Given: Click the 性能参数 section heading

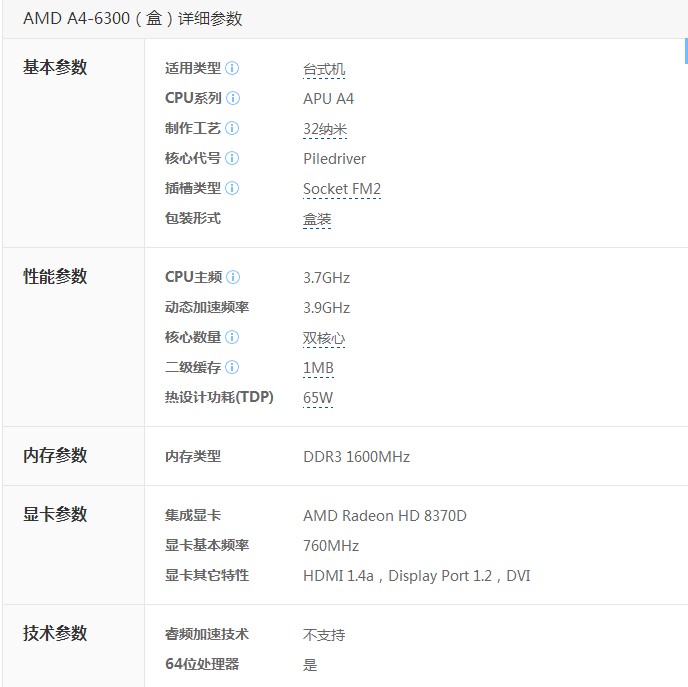Looking at the screenshot, I should point(55,276).
